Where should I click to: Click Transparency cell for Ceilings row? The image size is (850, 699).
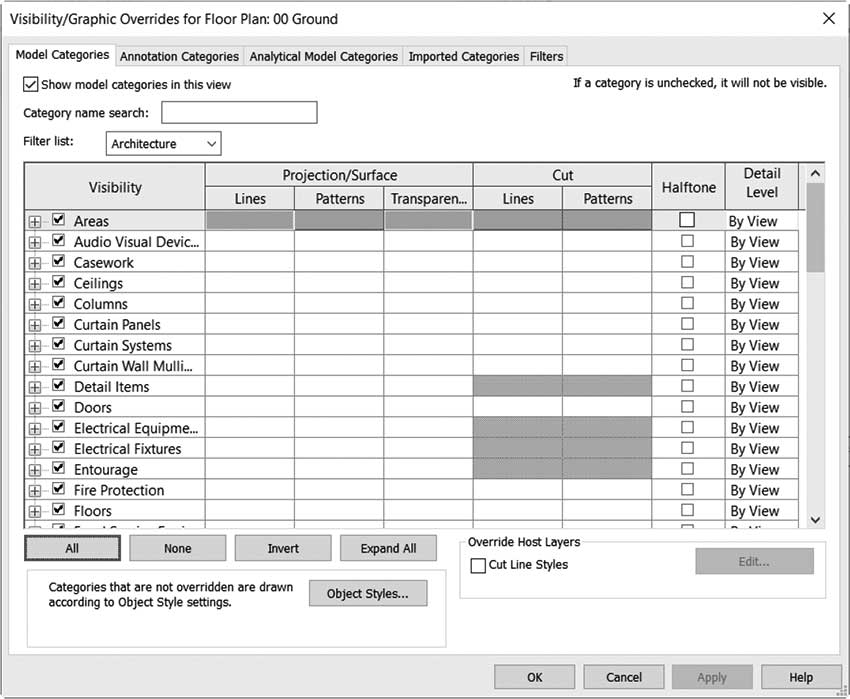(x=428, y=283)
